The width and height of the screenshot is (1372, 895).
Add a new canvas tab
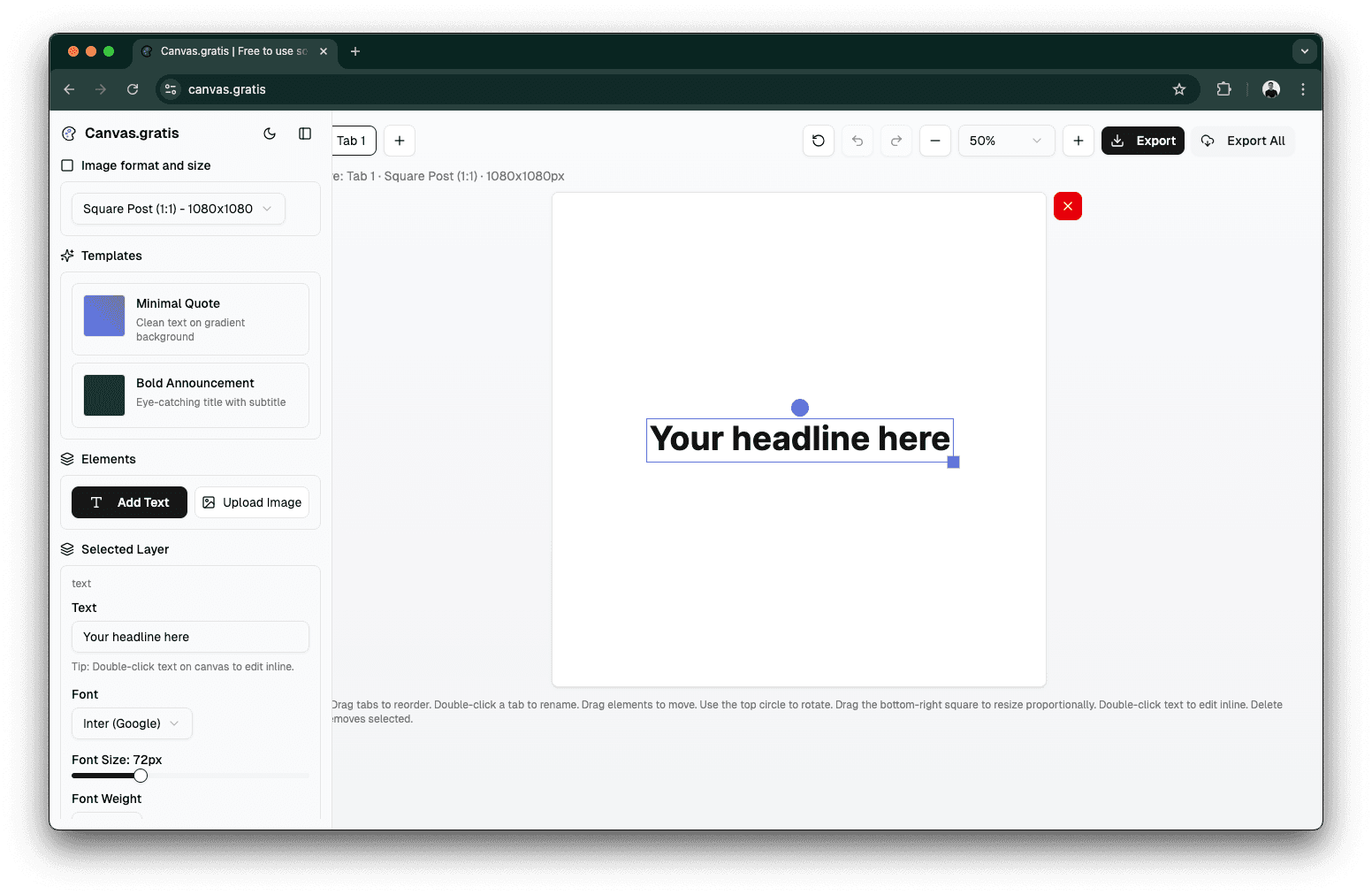click(x=400, y=141)
